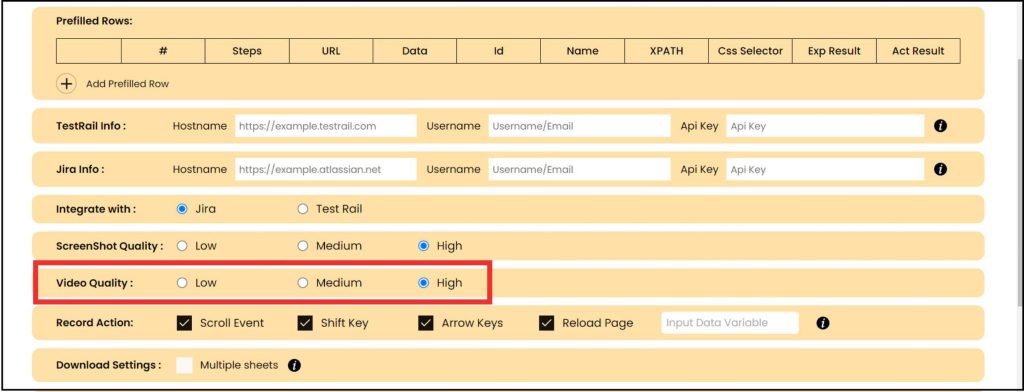Click the URL column header
This screenshot has height=392, width=1024.
click(331, 51)
